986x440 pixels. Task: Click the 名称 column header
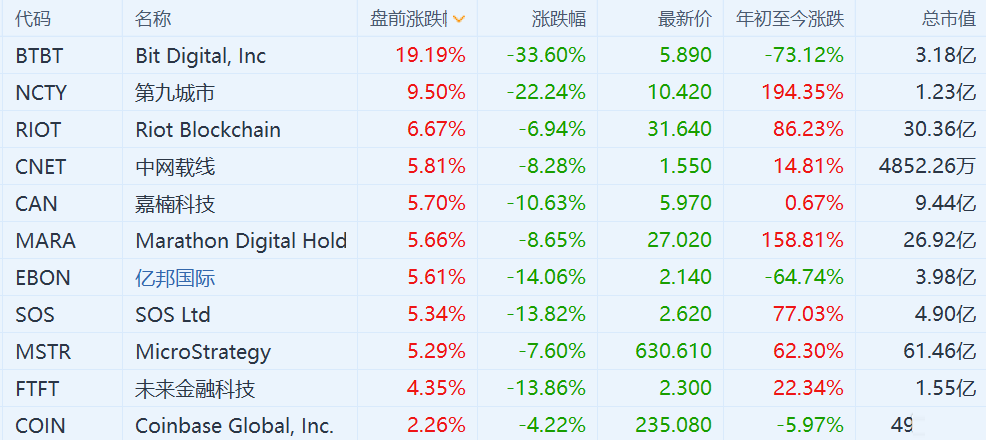pos(153,19)
